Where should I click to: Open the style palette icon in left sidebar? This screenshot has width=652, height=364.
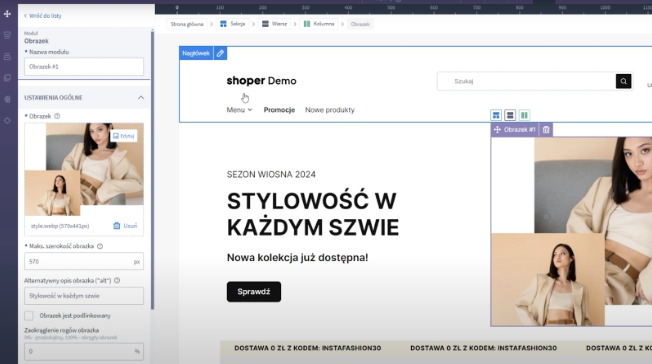pos(7,99)
